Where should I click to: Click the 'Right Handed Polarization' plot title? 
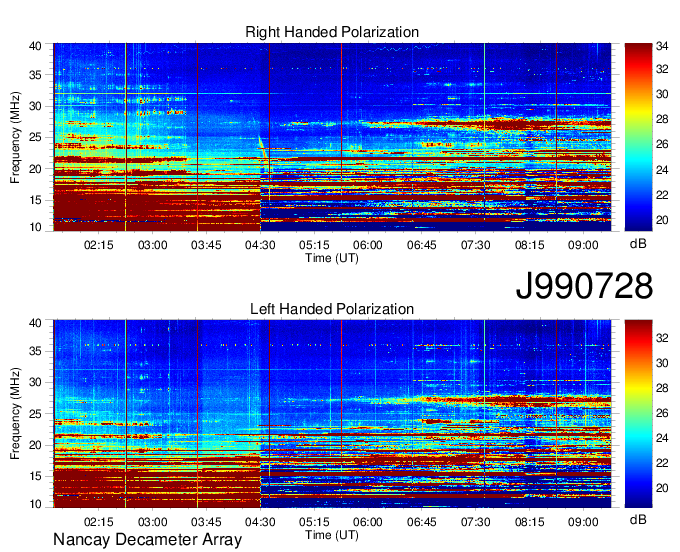332,32
